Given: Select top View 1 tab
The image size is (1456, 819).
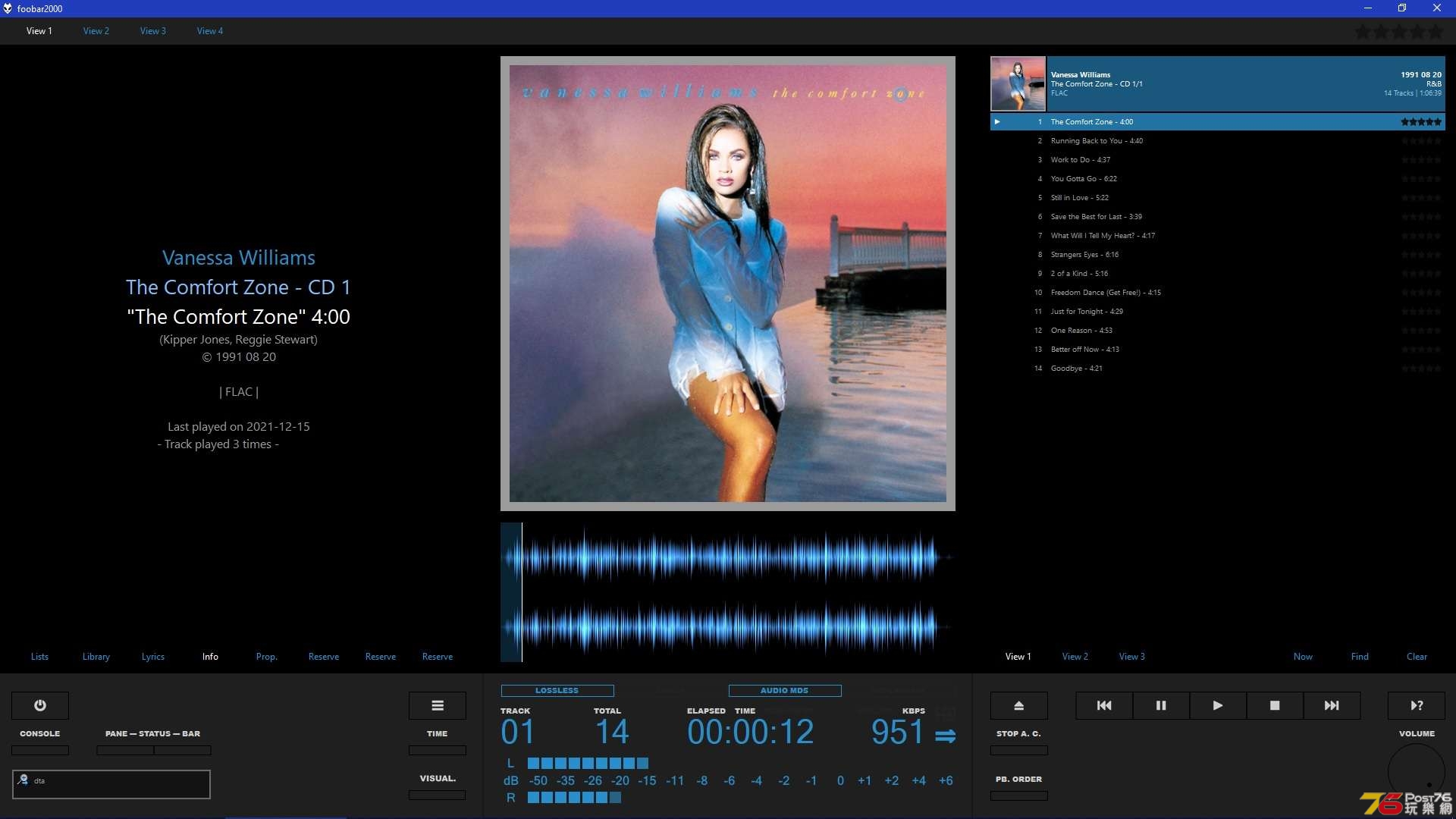Looking at the screenshot, I should tap(39, 31).
